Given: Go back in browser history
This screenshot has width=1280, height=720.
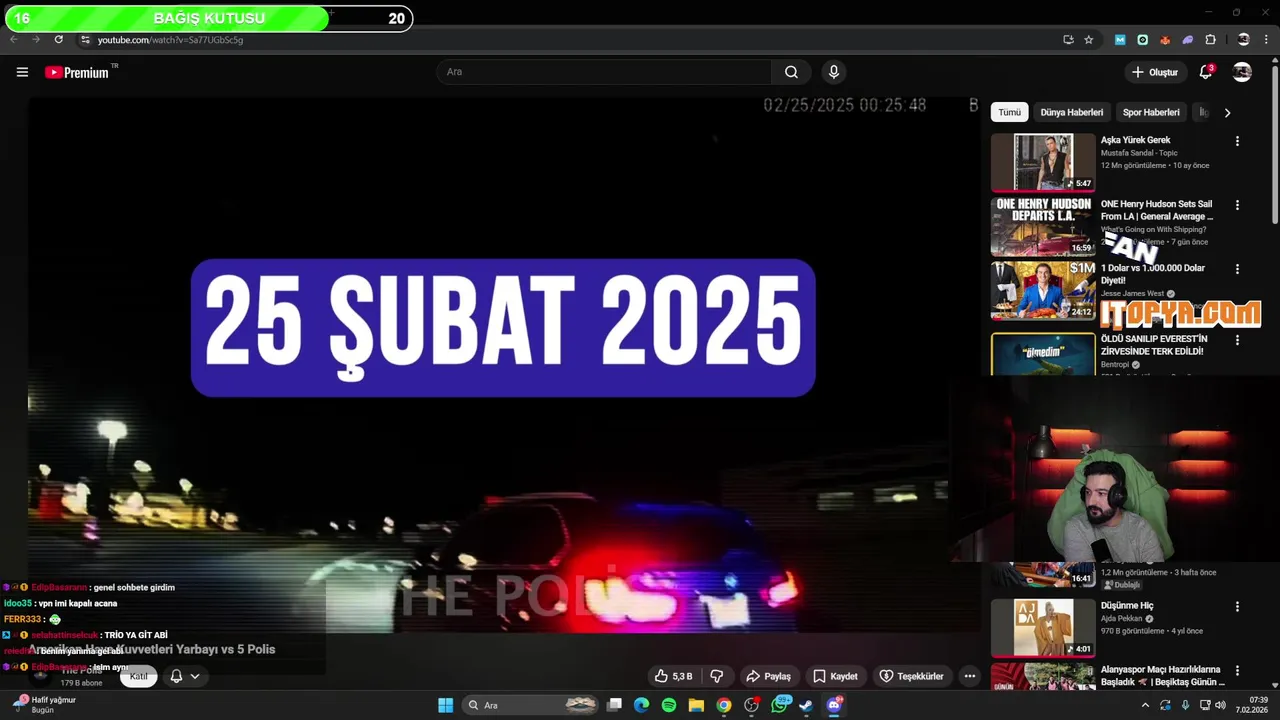Looking at the screenshot, I should 13,40.
